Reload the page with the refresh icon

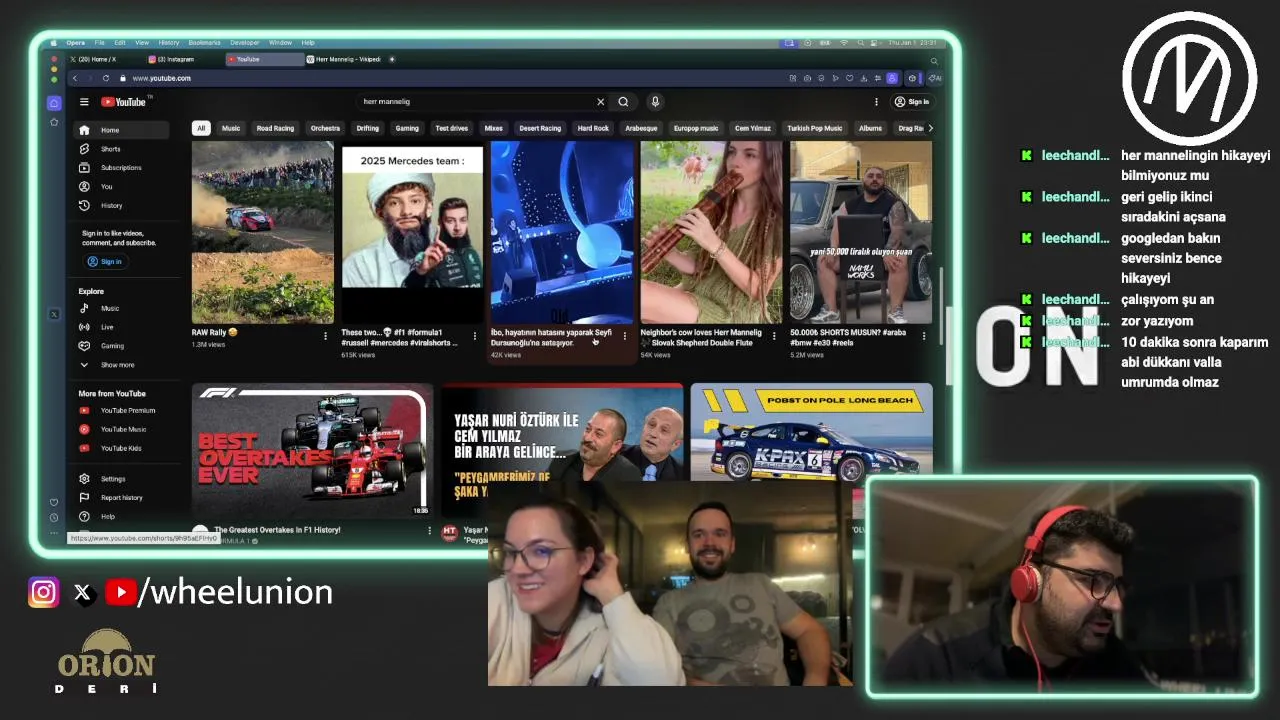[x=105, y=78]
